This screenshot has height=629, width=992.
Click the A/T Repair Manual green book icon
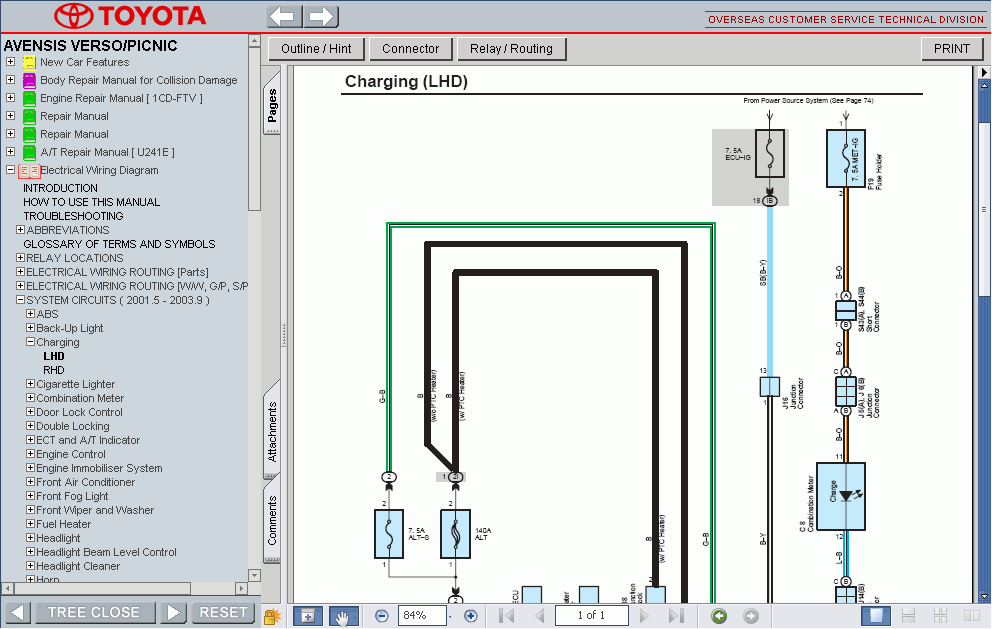click(x=29, y=153)
